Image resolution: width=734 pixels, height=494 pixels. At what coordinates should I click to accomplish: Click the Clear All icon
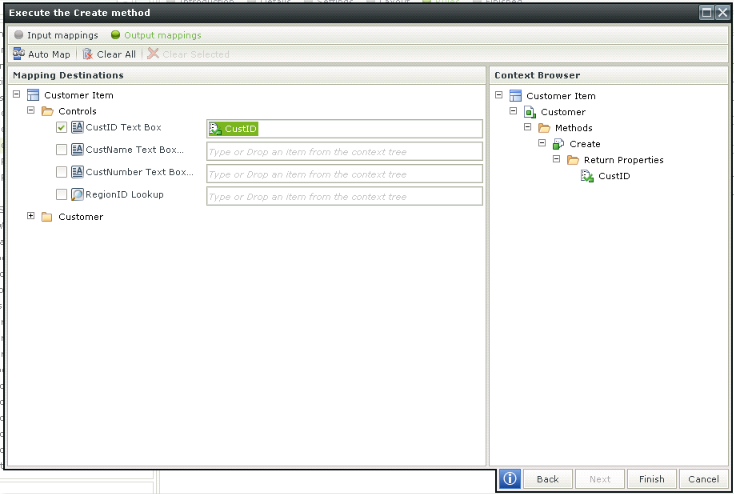[x=88, y=54]
